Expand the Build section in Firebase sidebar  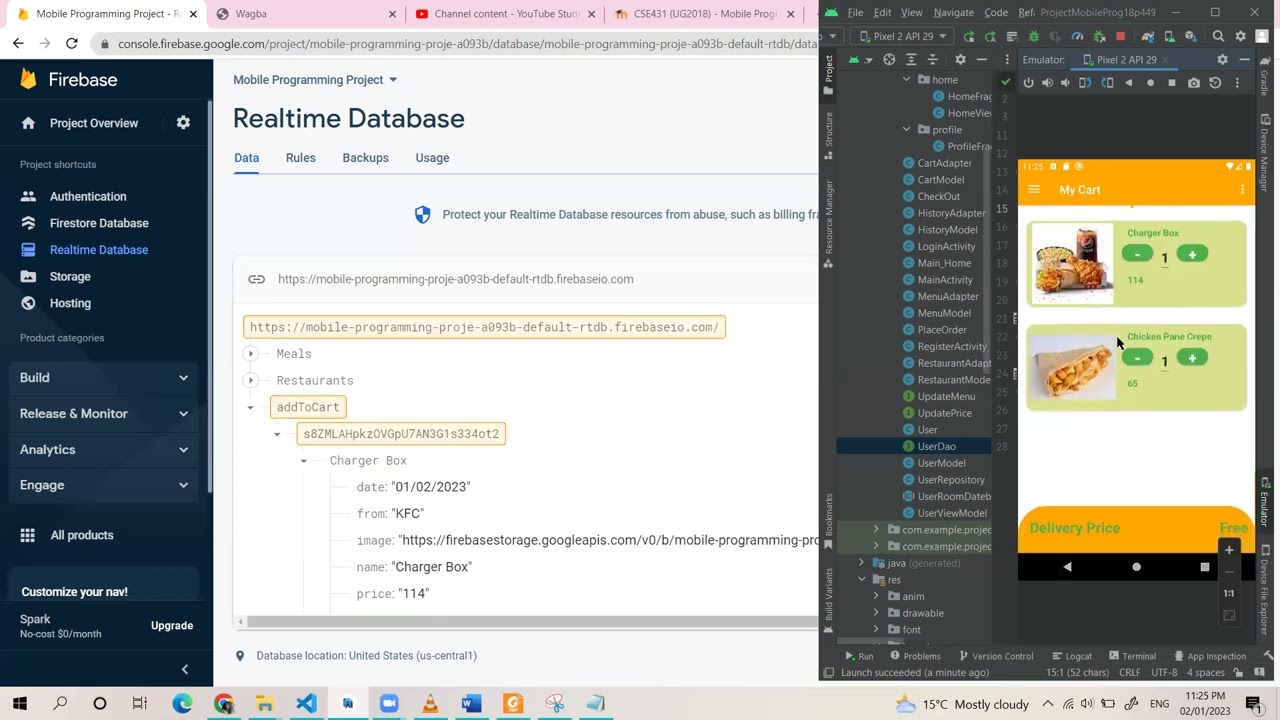point(105,377)
